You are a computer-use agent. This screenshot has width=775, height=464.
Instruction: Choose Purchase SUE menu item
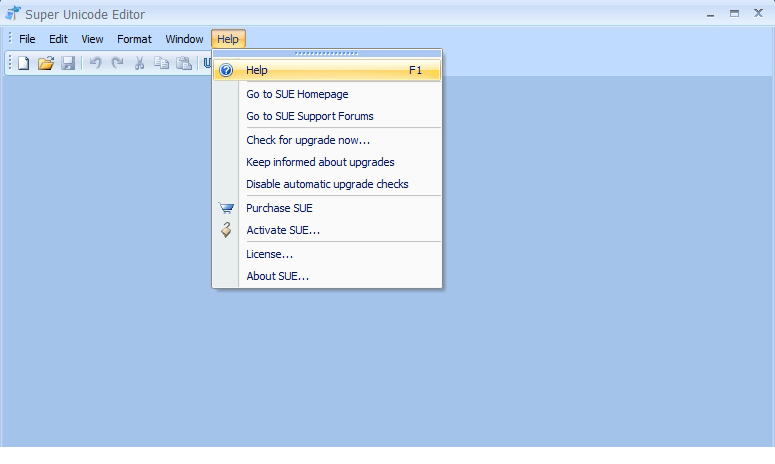pos(327,208)
